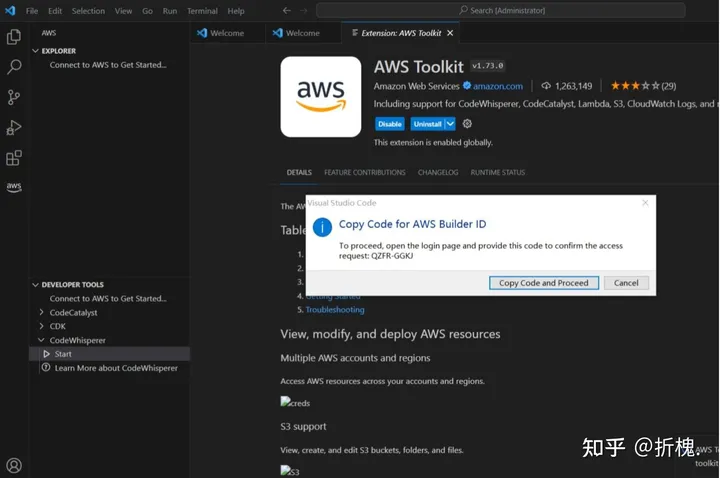The image size is (720, 478).
Task: Collapse the Developer Tools section
Action: coord(33,284)
